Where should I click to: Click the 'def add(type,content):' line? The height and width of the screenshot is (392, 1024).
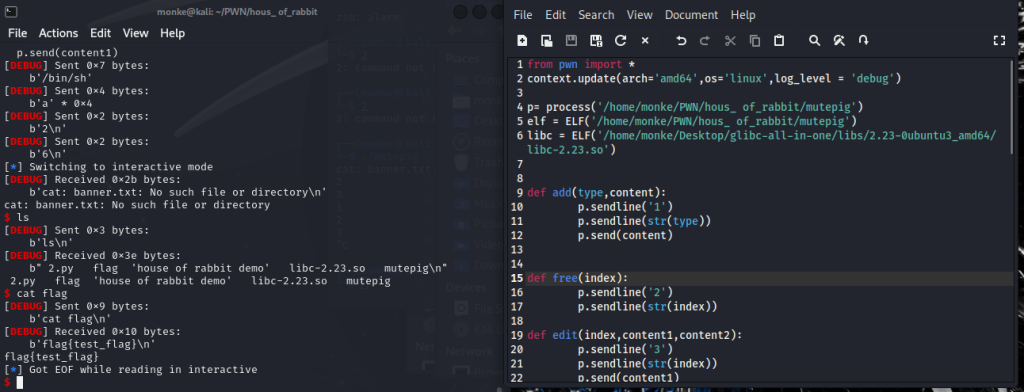tap(596, 193)
